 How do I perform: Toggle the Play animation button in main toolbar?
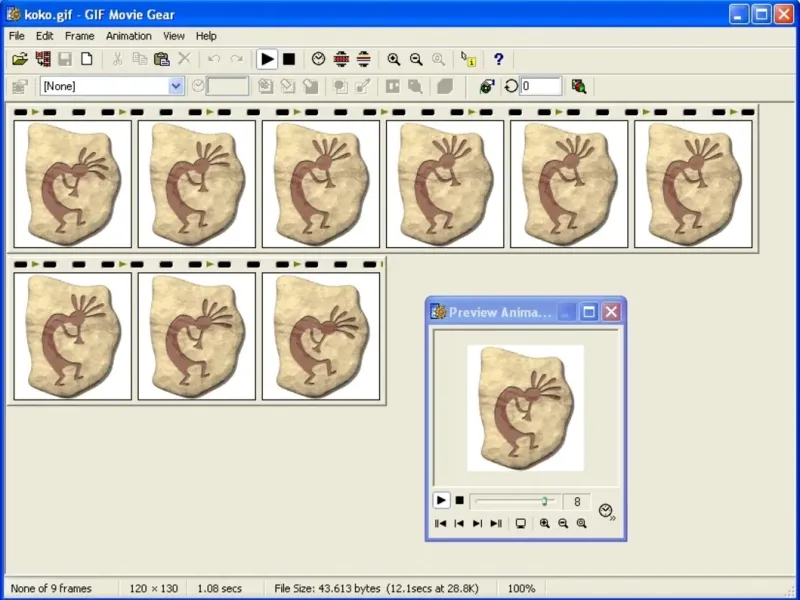pyautogui.click(x=267, y=60)
